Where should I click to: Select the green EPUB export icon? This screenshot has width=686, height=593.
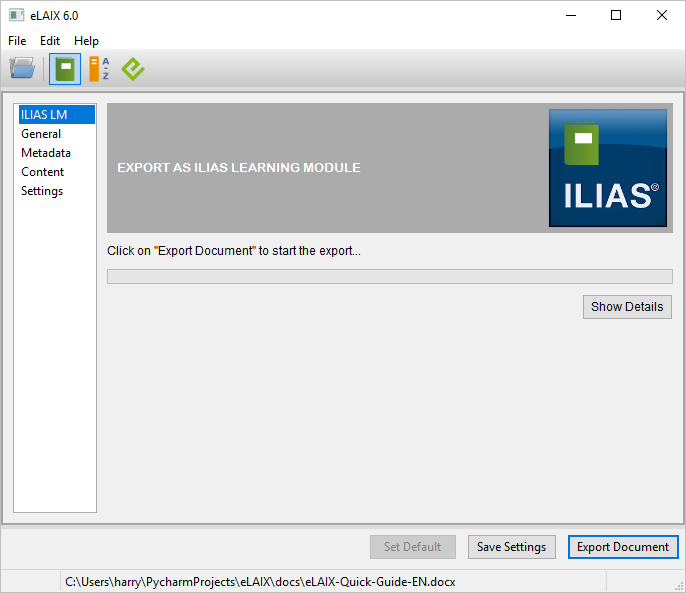click(133, 69)
